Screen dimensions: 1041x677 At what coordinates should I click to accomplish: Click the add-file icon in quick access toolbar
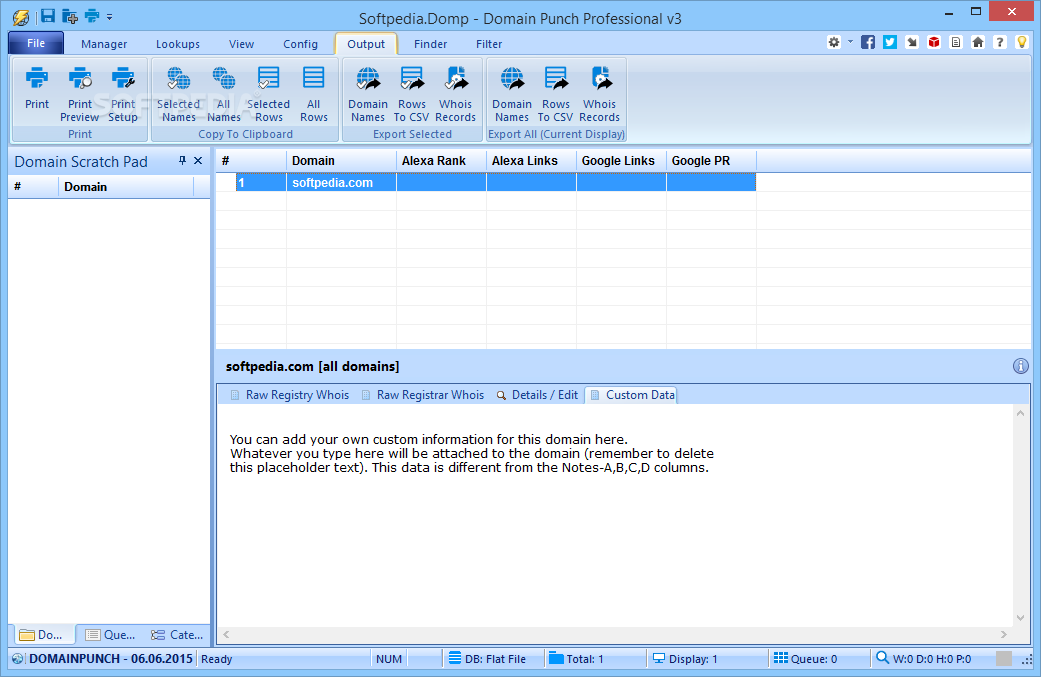[x=70, y=16]
